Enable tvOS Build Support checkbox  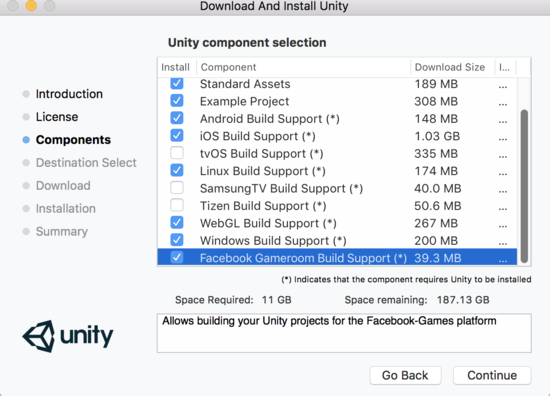point(177,153)
